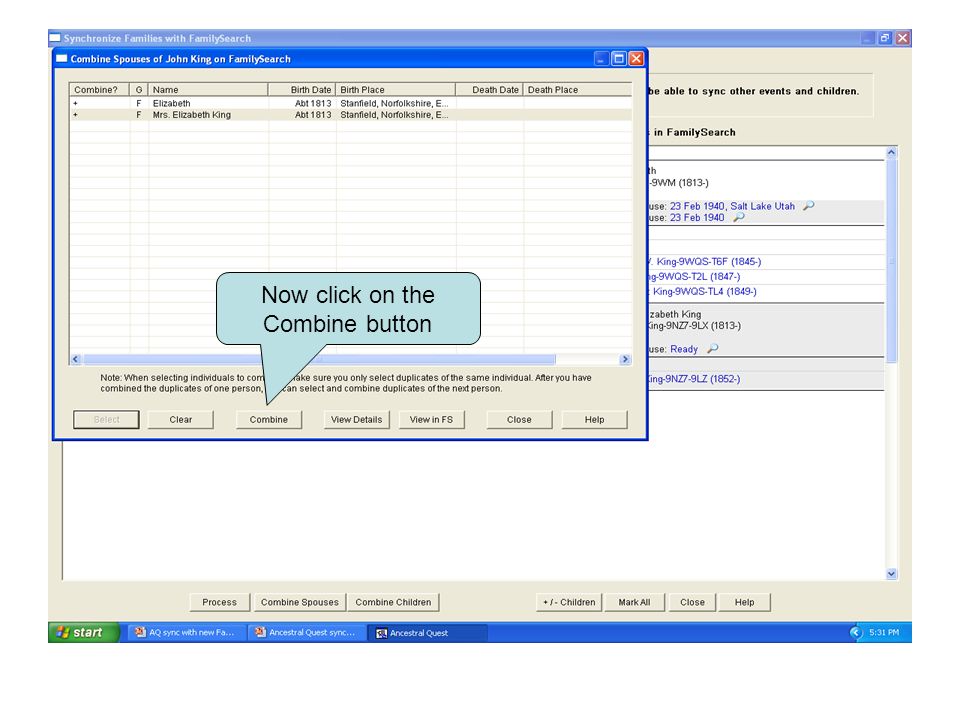
Task: Open the 23 Feb 1940, Salt Lake Utah link
Action: coord(732,206)
